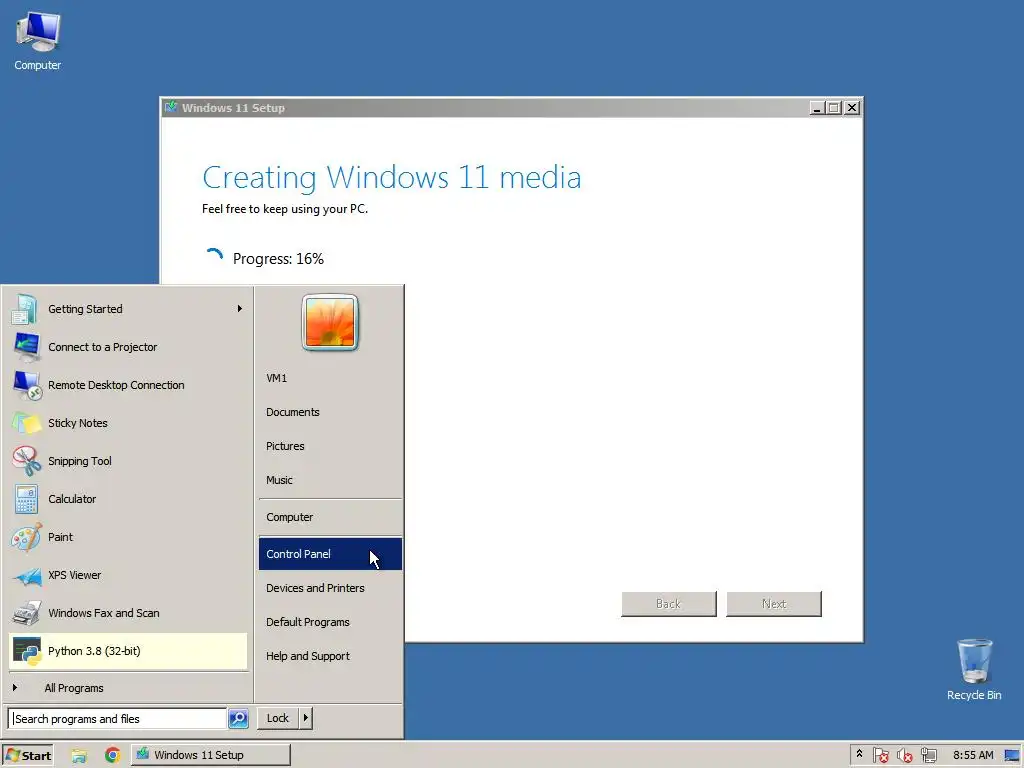Open Documents from Start menu
This screenshot has height=768, width=1024.
click(x=330, y=412)
